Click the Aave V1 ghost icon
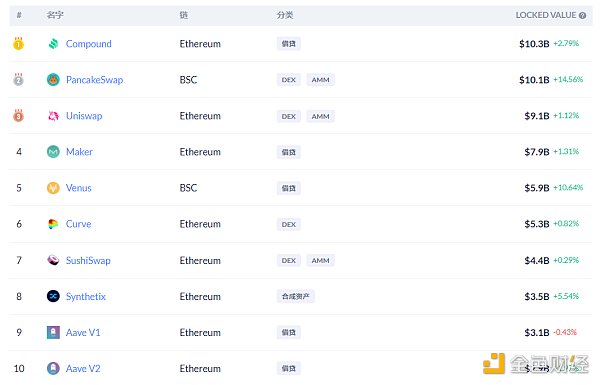This screenshot has height=385, width=600. pos(53,332)
